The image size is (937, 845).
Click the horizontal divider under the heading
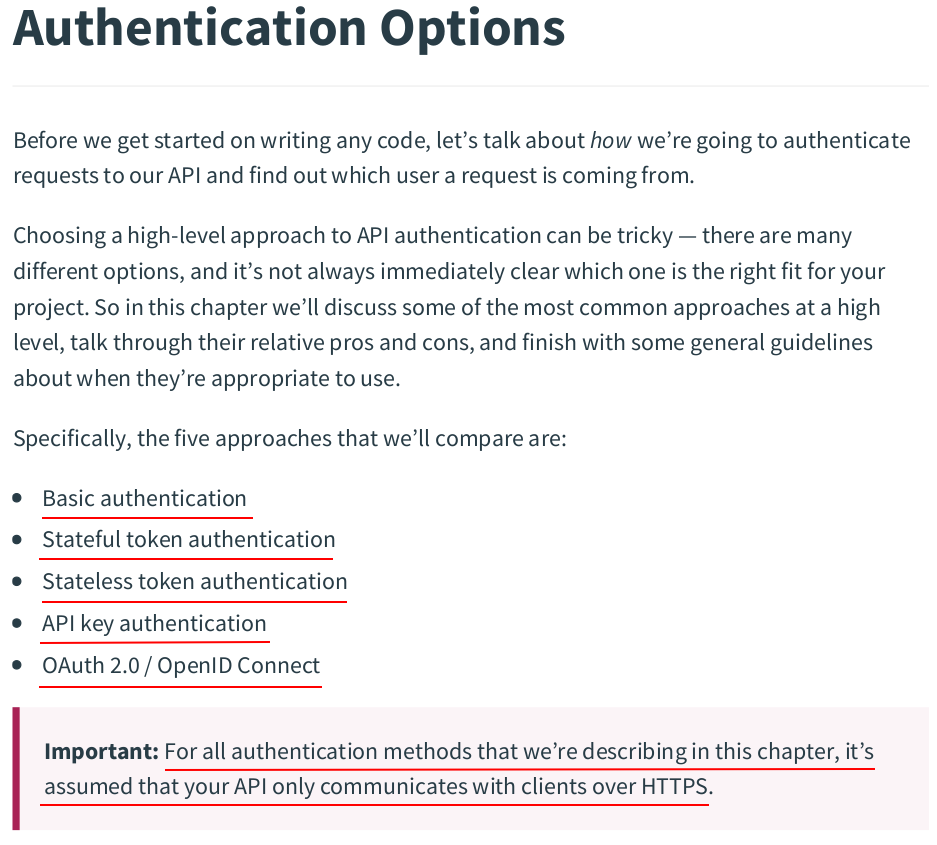coord(470,86)
